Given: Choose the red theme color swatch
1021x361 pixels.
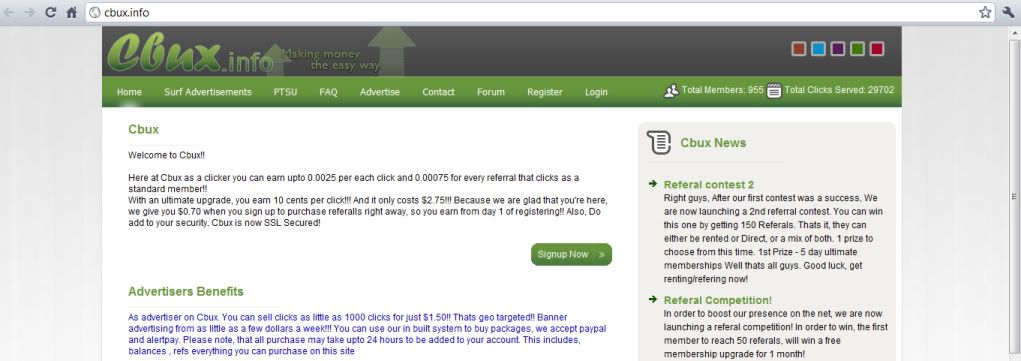Looking at the screenshot, I should click(x=799, y=49).
